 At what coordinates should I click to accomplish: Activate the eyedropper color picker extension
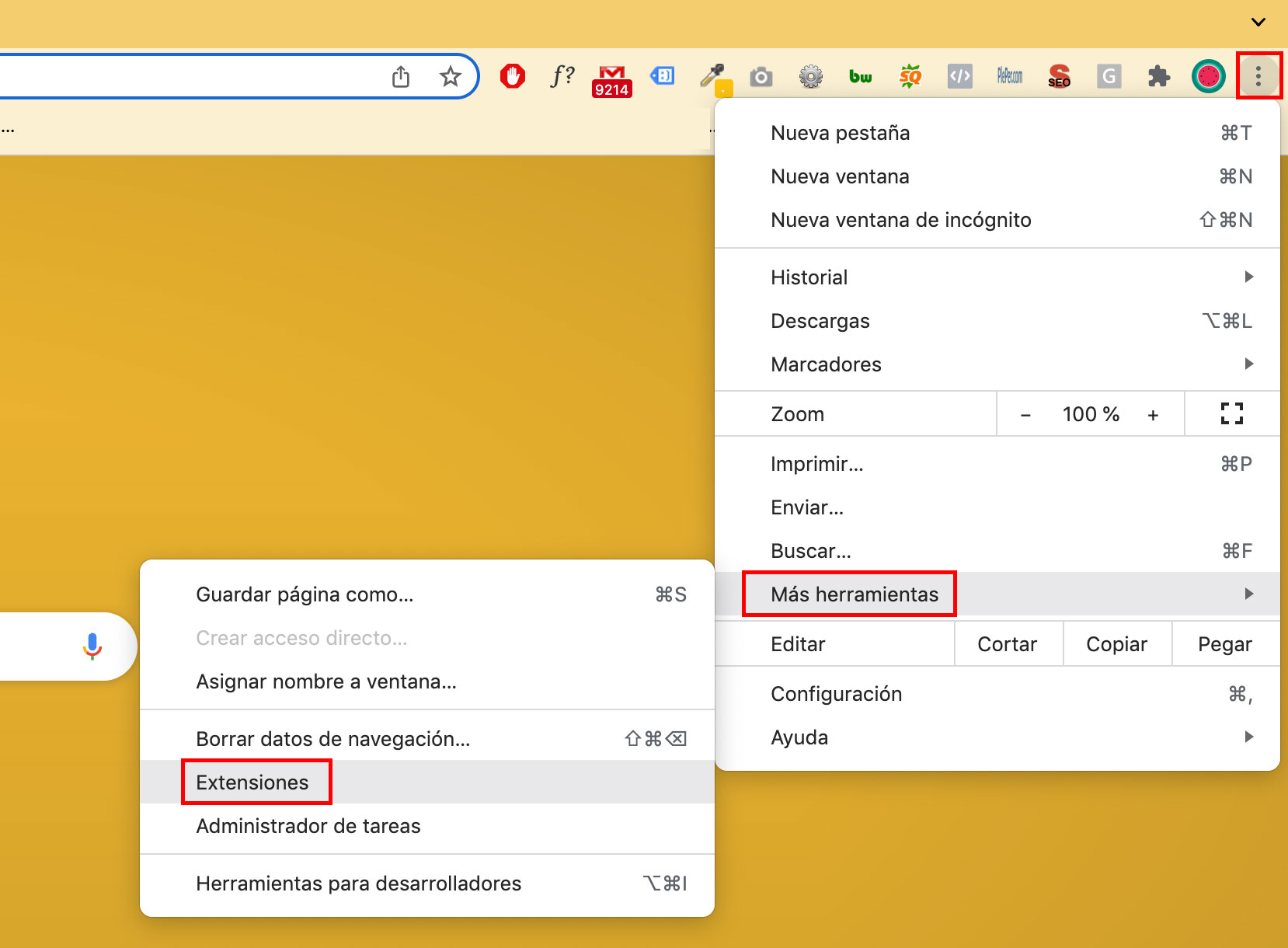click(x=715, y=79)
